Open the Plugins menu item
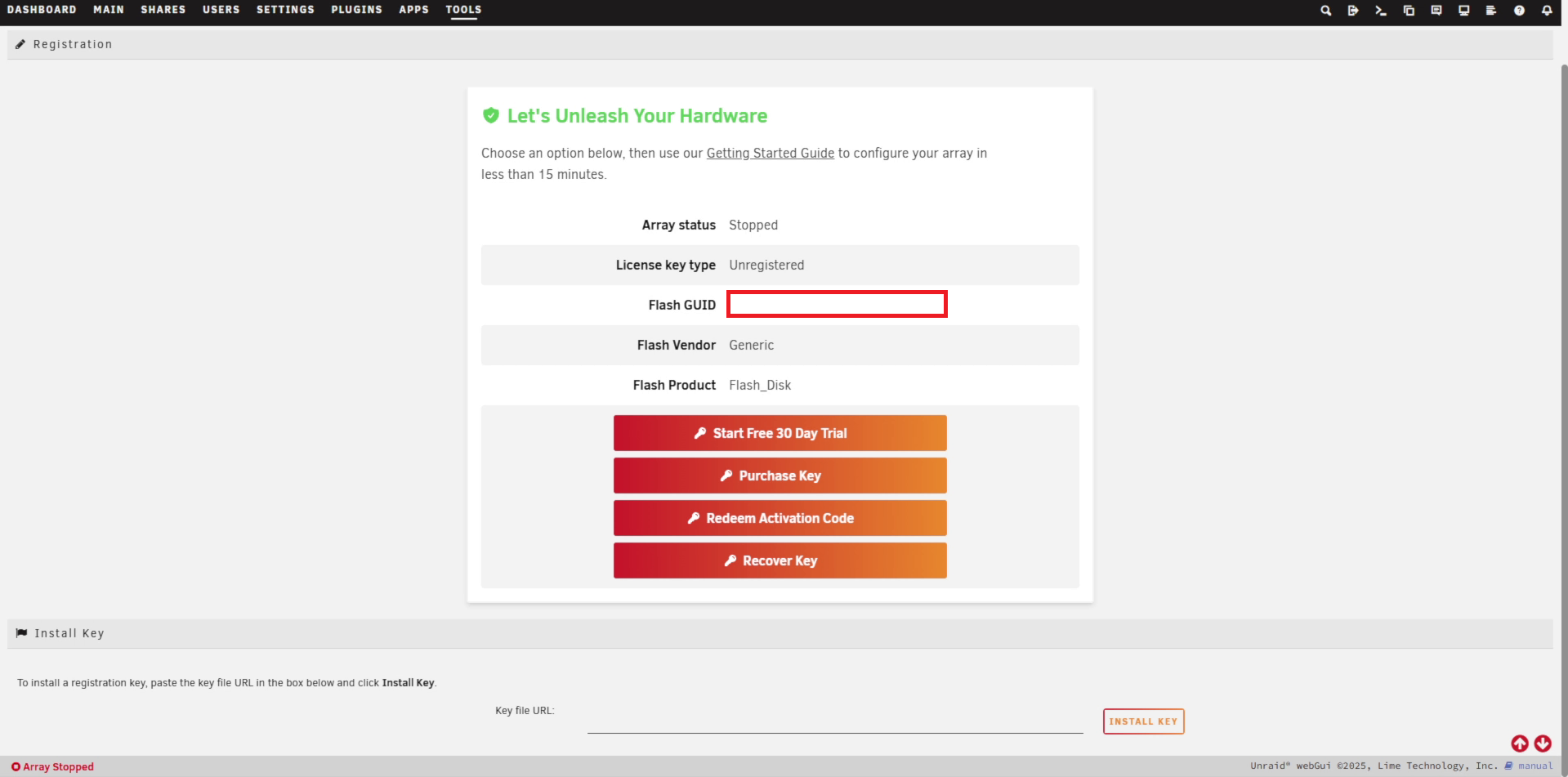The image size is (1568, 777). pyautogui.click(x=356, y=10)
